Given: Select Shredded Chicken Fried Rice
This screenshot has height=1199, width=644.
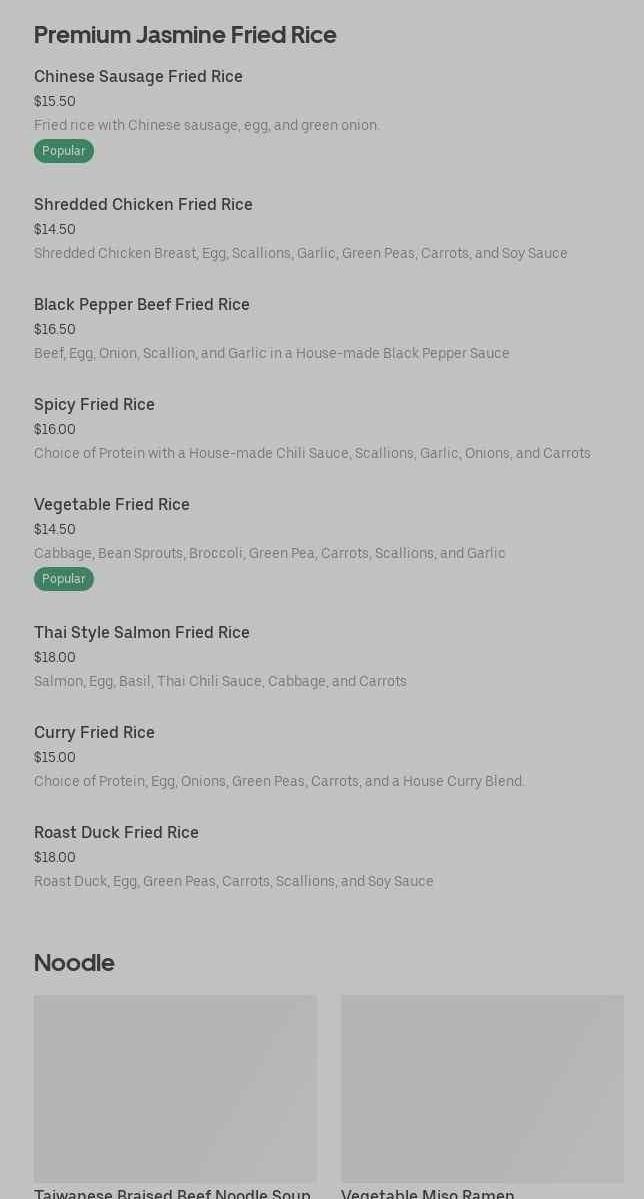Looking at the screenshot, I should [143, 205].
